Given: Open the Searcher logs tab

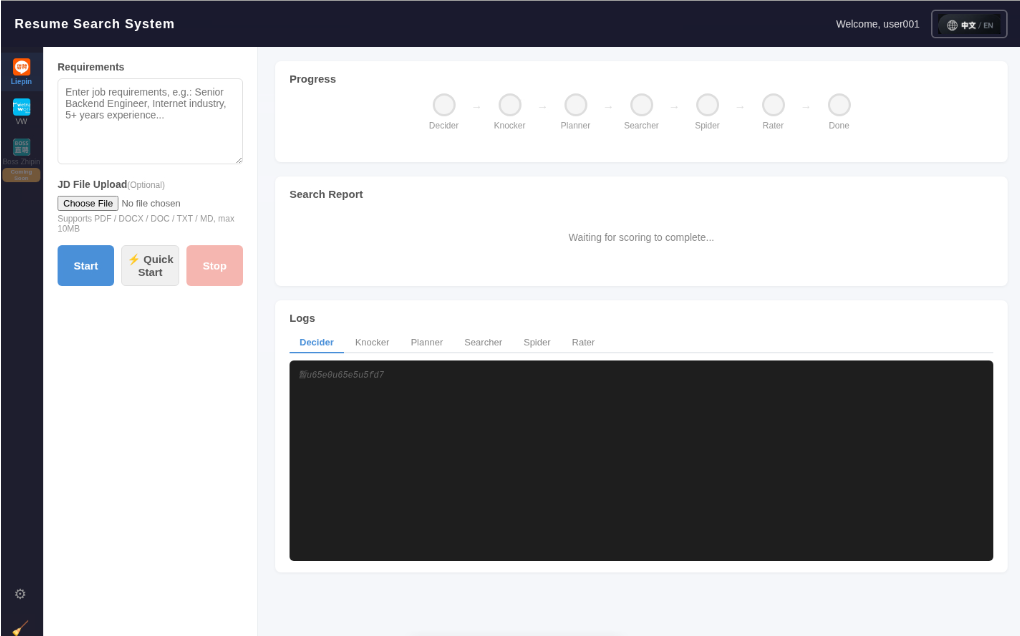Looking at the screenshot, I should click(483, 342).
